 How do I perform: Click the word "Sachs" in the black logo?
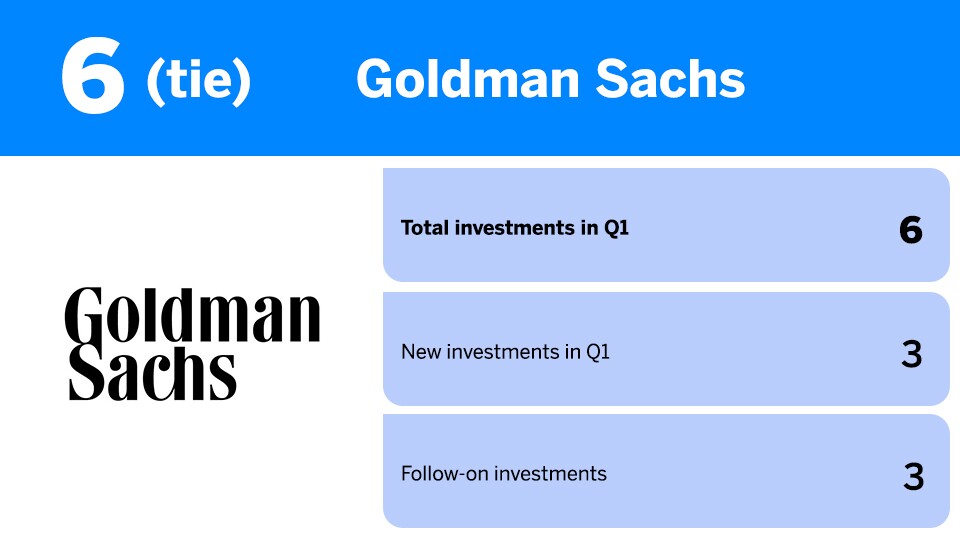(x=152, y=373)
